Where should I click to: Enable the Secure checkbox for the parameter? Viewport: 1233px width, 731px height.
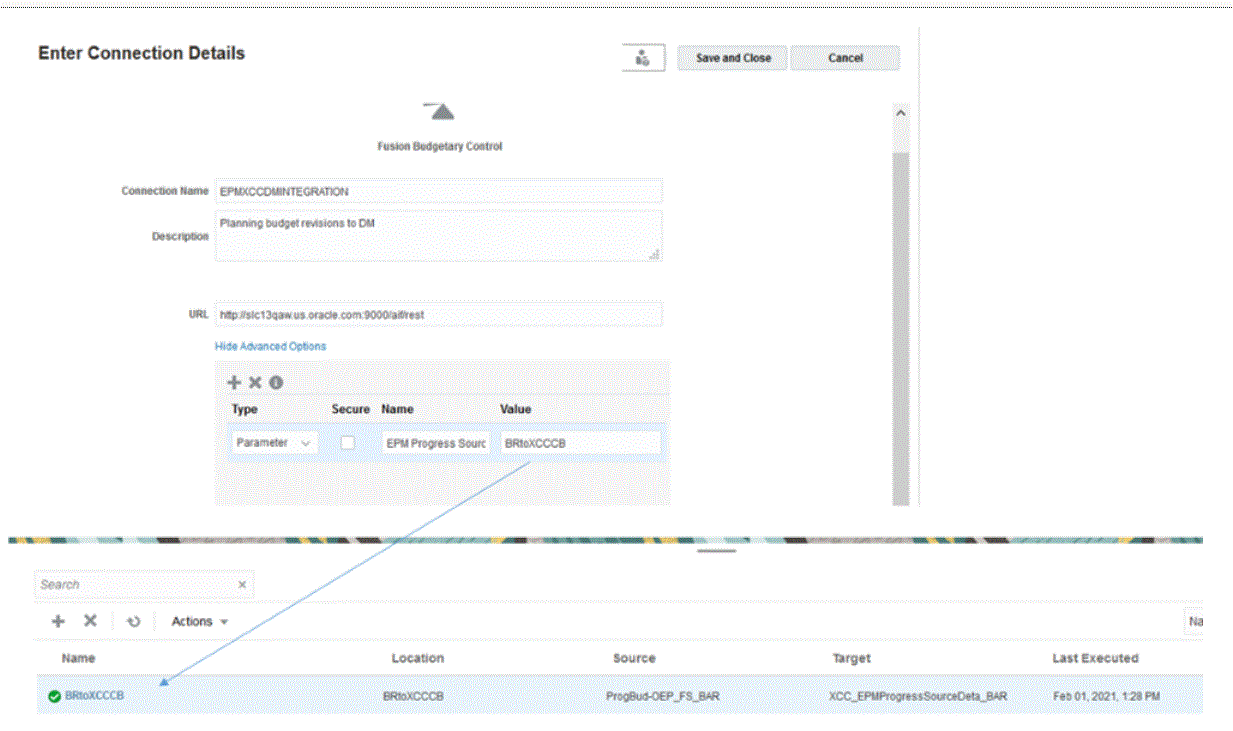click(348, 441)
